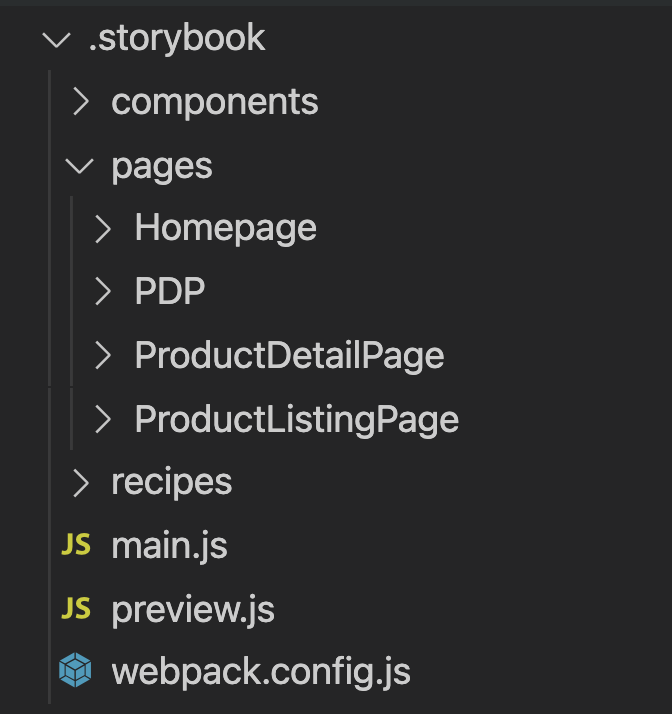The height and width of the screenshot is (714, 672).
Task: Select the ProductDetailPage folder label
Action: (290, 356)
